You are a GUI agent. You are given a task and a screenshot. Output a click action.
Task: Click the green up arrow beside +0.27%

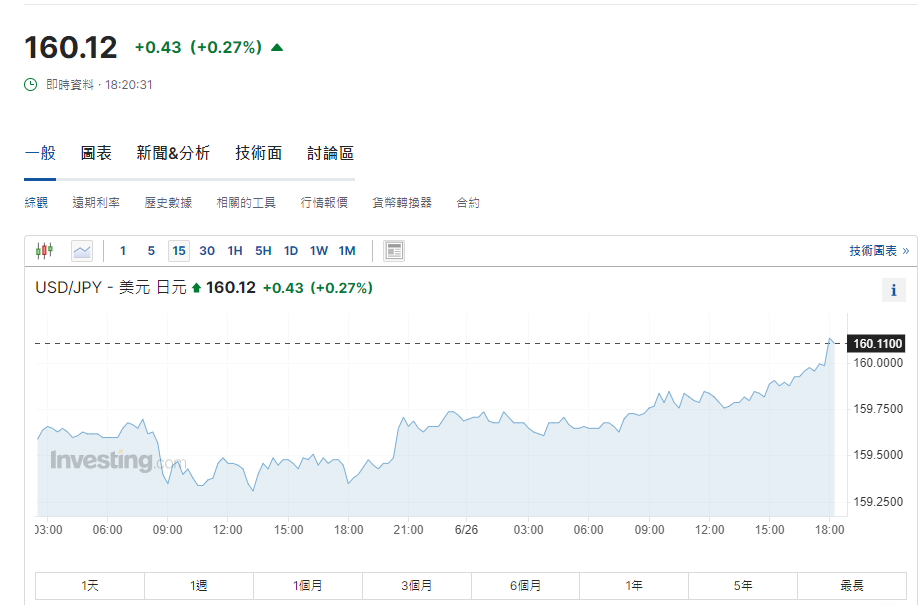click(276, 46)
